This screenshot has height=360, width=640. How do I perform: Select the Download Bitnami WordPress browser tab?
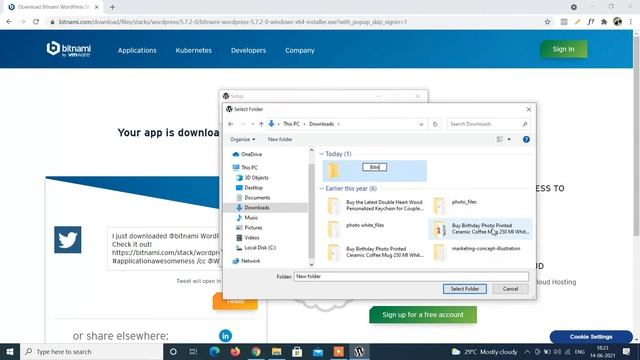pyautogui.click(x=53, y=7)
